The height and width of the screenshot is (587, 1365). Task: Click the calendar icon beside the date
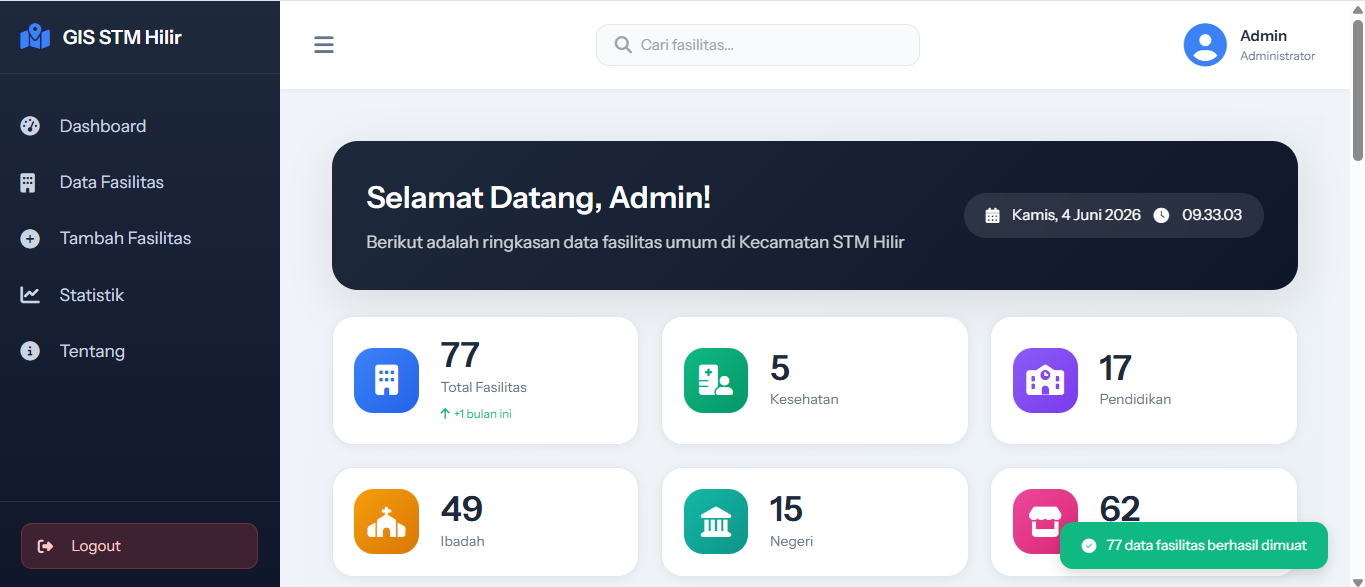click(993, 215)
